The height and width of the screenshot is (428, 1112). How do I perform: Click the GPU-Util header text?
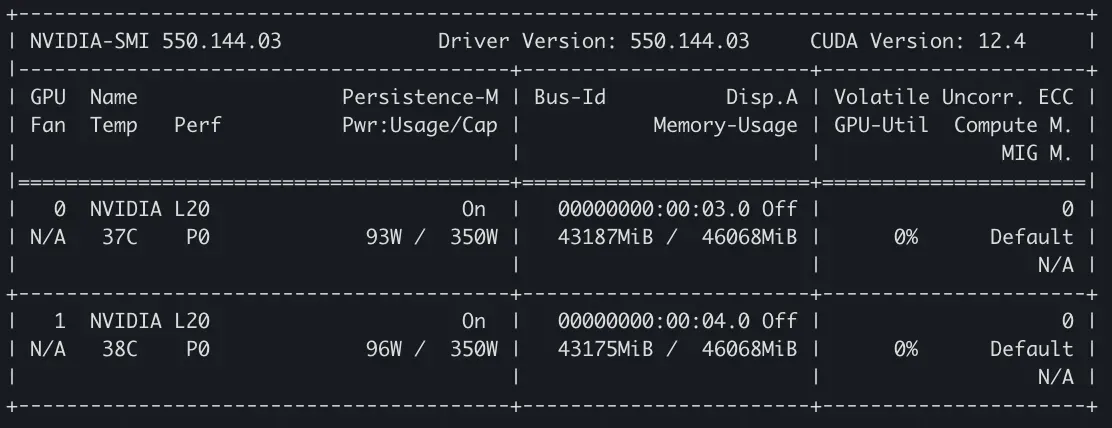click(x=881, y=125)
